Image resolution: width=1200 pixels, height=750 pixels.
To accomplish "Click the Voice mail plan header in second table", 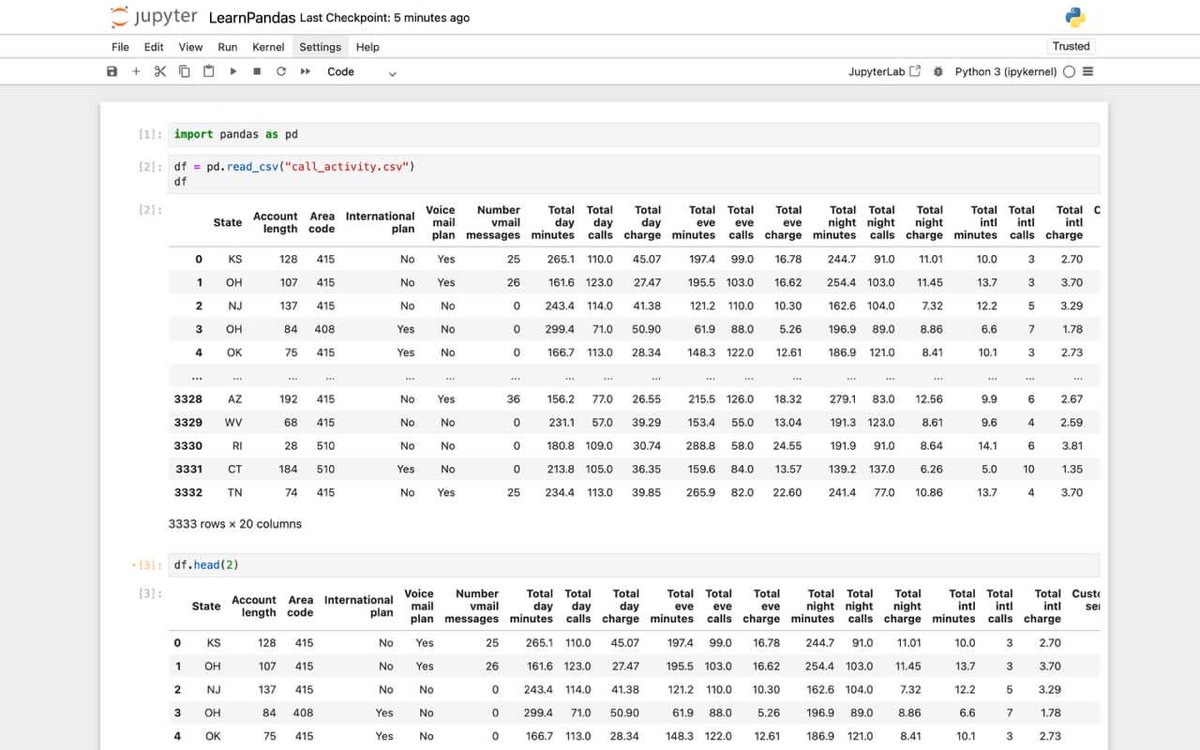I will click(x=419, y=606).
